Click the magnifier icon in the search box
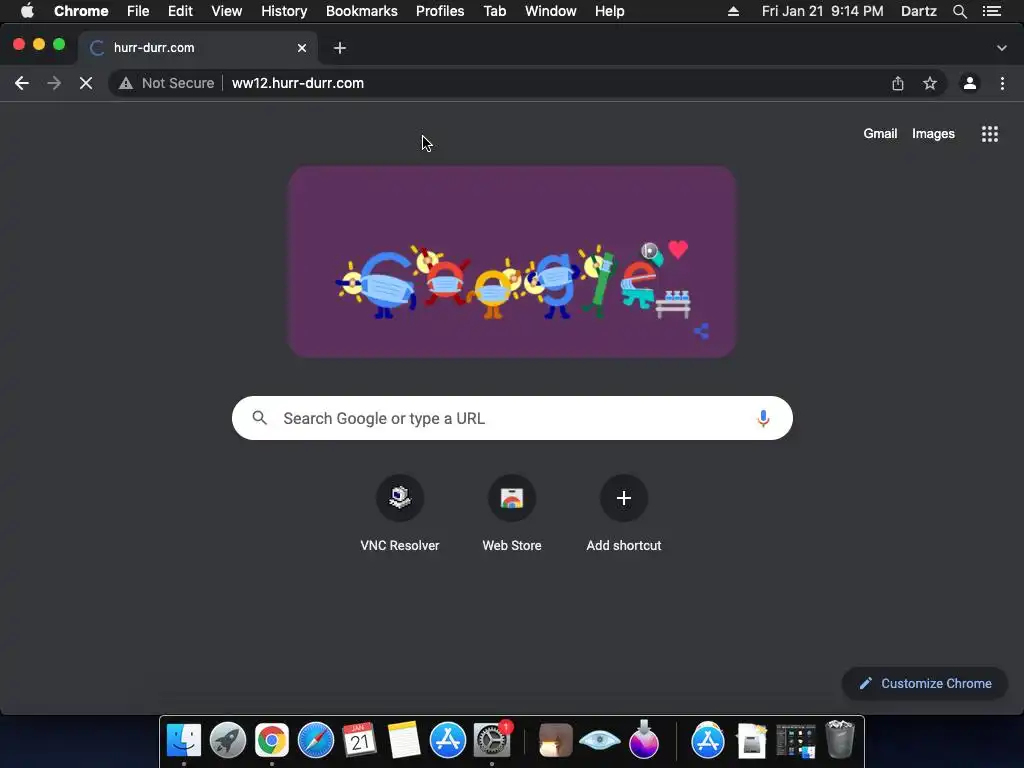This screenshot has height=768, width=1024. point(259,418)
